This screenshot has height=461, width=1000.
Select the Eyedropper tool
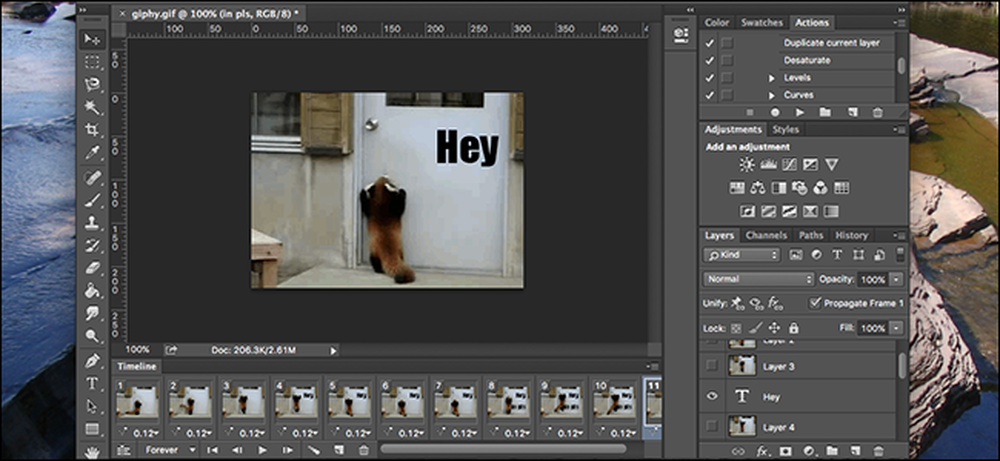(92, 153)
